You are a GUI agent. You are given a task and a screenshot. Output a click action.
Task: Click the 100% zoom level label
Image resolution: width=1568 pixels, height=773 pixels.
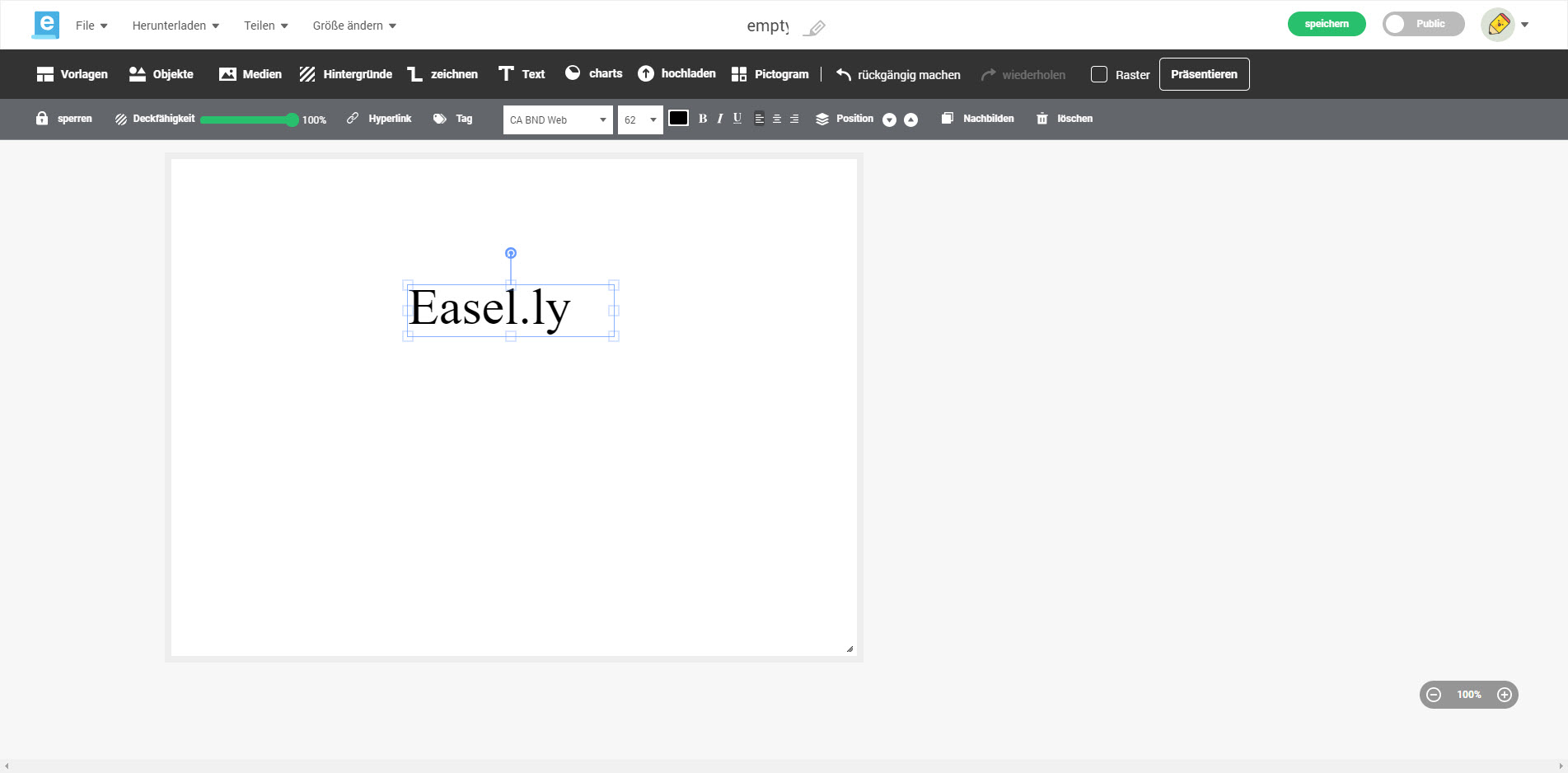point(1469,695)
